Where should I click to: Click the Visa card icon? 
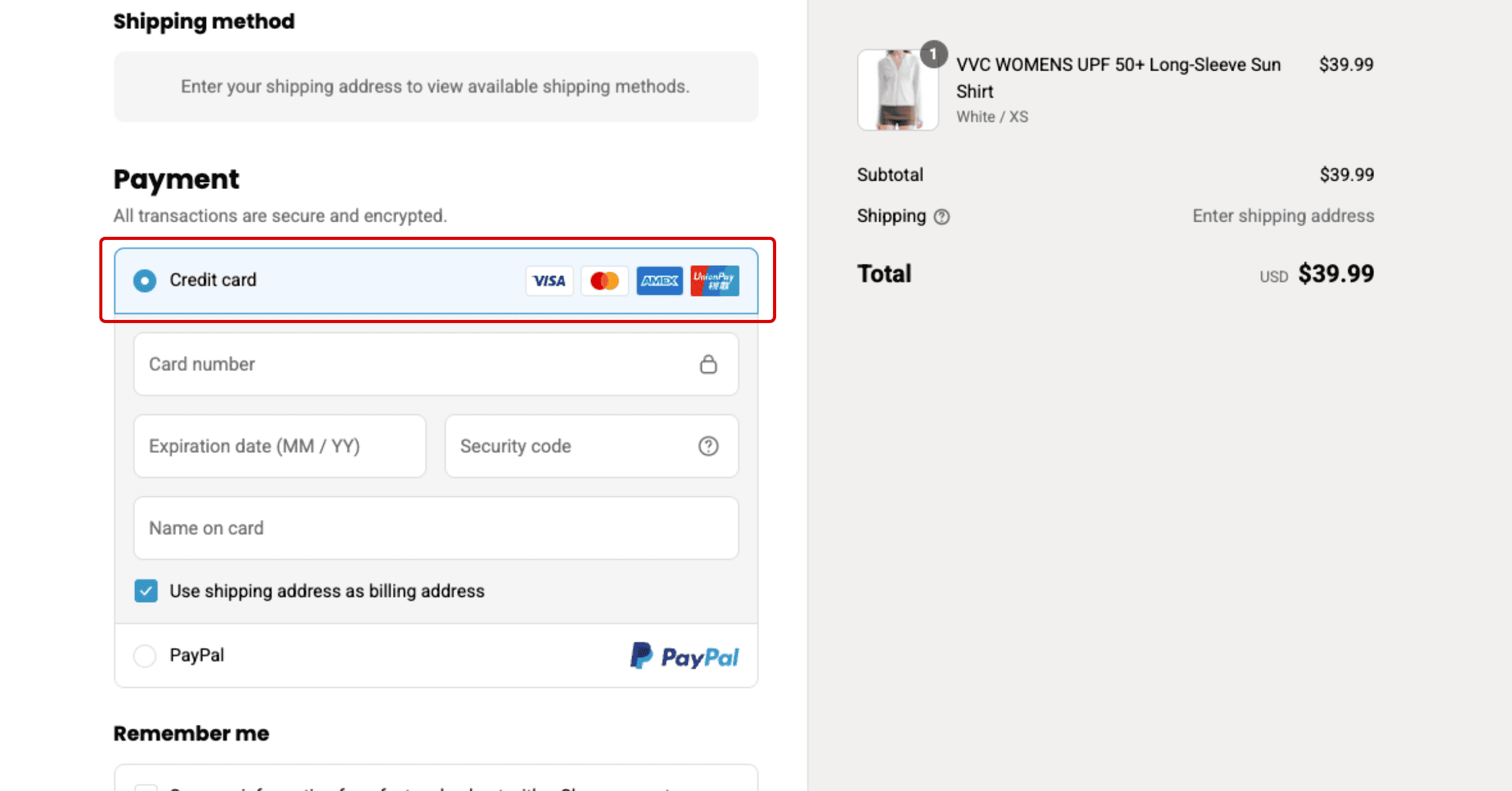(x=549, y=281)
